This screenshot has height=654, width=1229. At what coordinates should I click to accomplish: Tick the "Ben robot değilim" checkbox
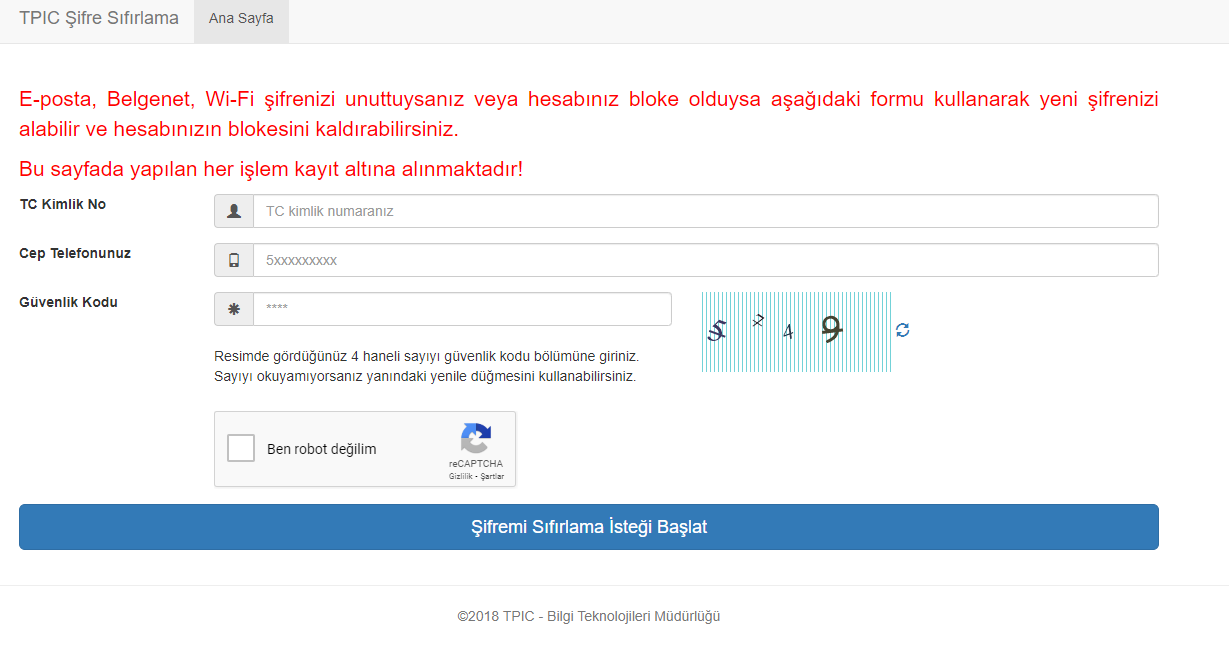241,448
